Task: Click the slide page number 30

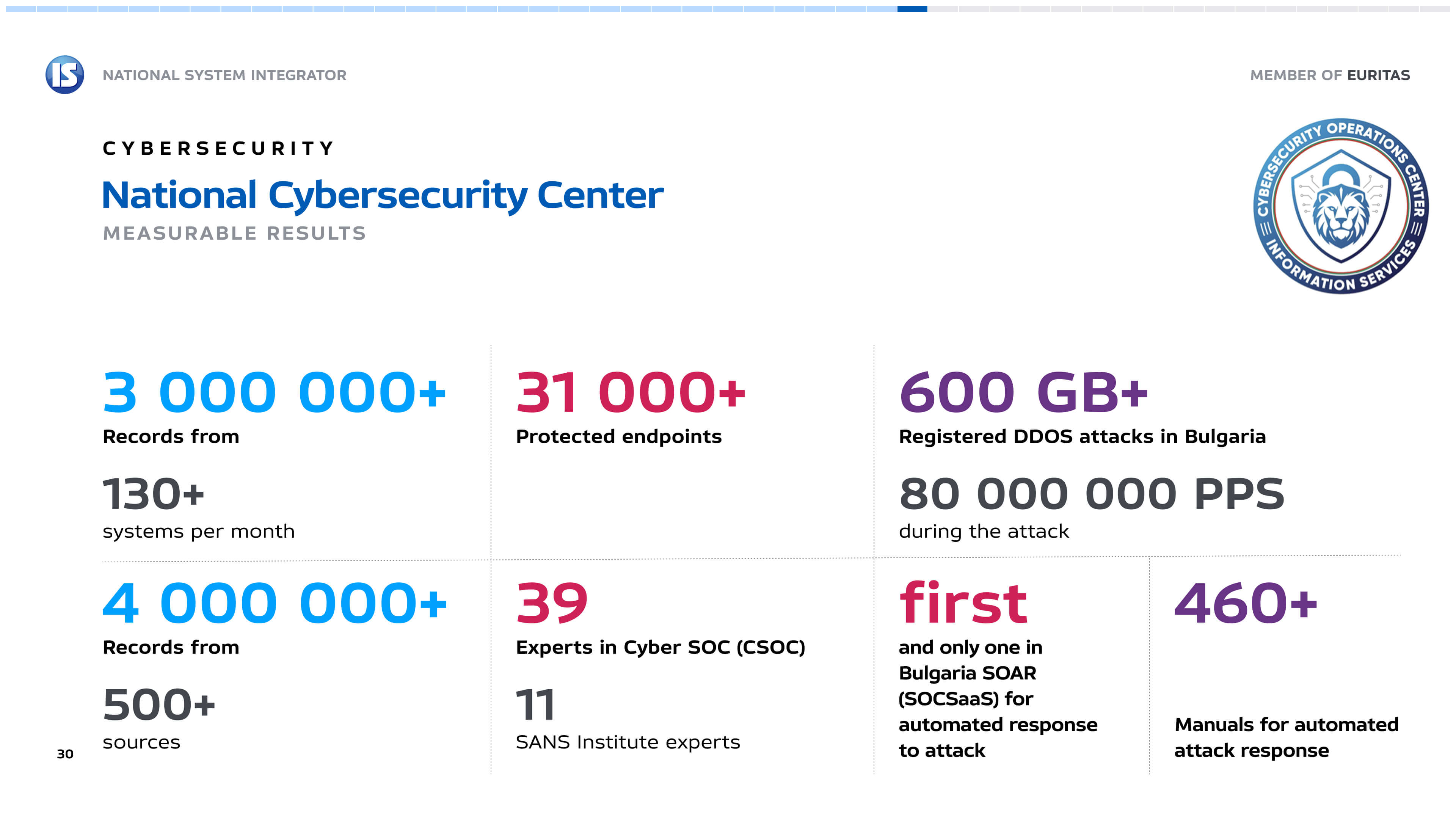Action: [x=65, y=753]
